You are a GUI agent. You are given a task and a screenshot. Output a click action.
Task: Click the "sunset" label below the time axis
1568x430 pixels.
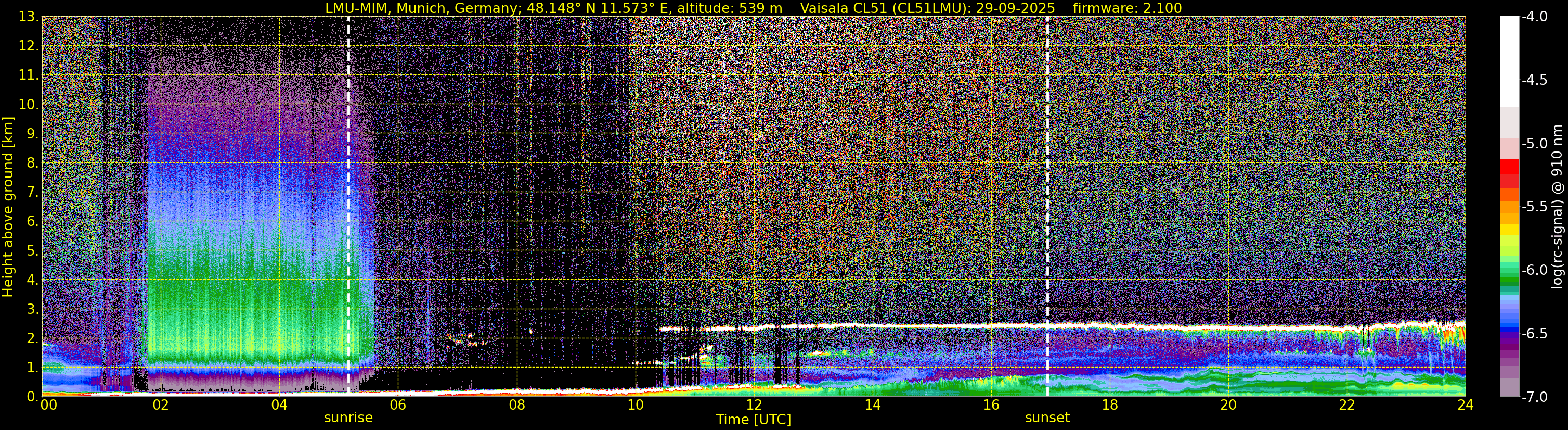pyautogui.click(x=1047, y=418)
